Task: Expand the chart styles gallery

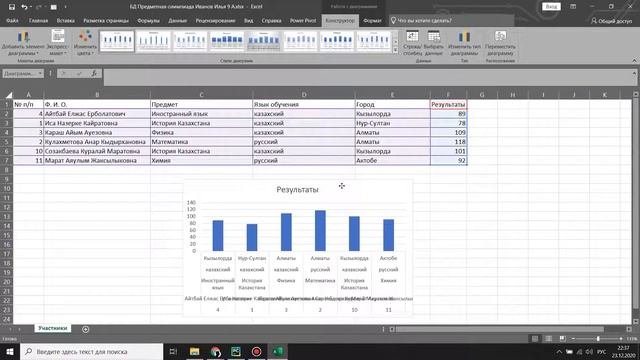Action: [x=395, y=50]
